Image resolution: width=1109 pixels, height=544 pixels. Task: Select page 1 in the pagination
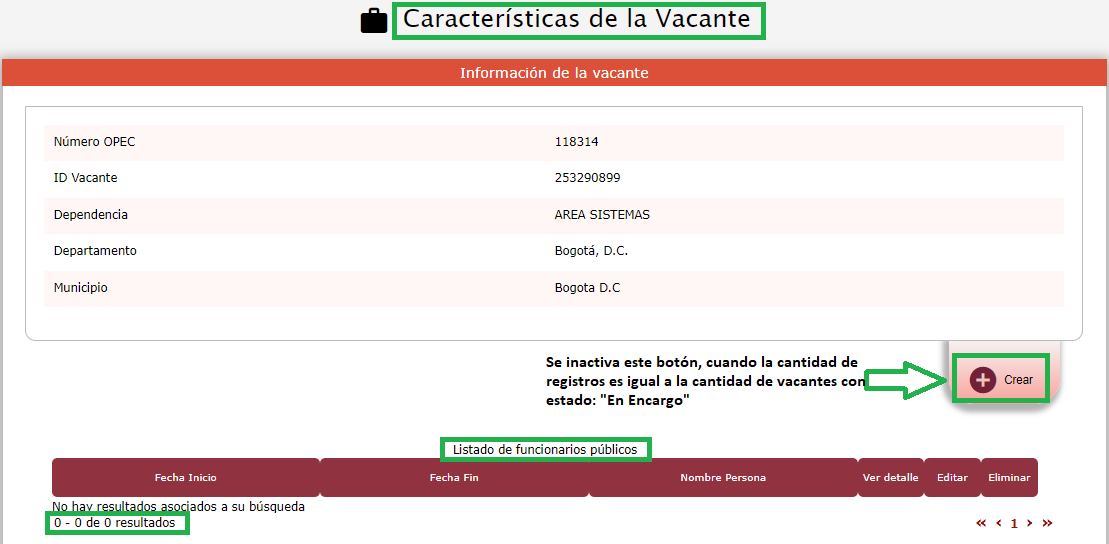point(1014,523)
